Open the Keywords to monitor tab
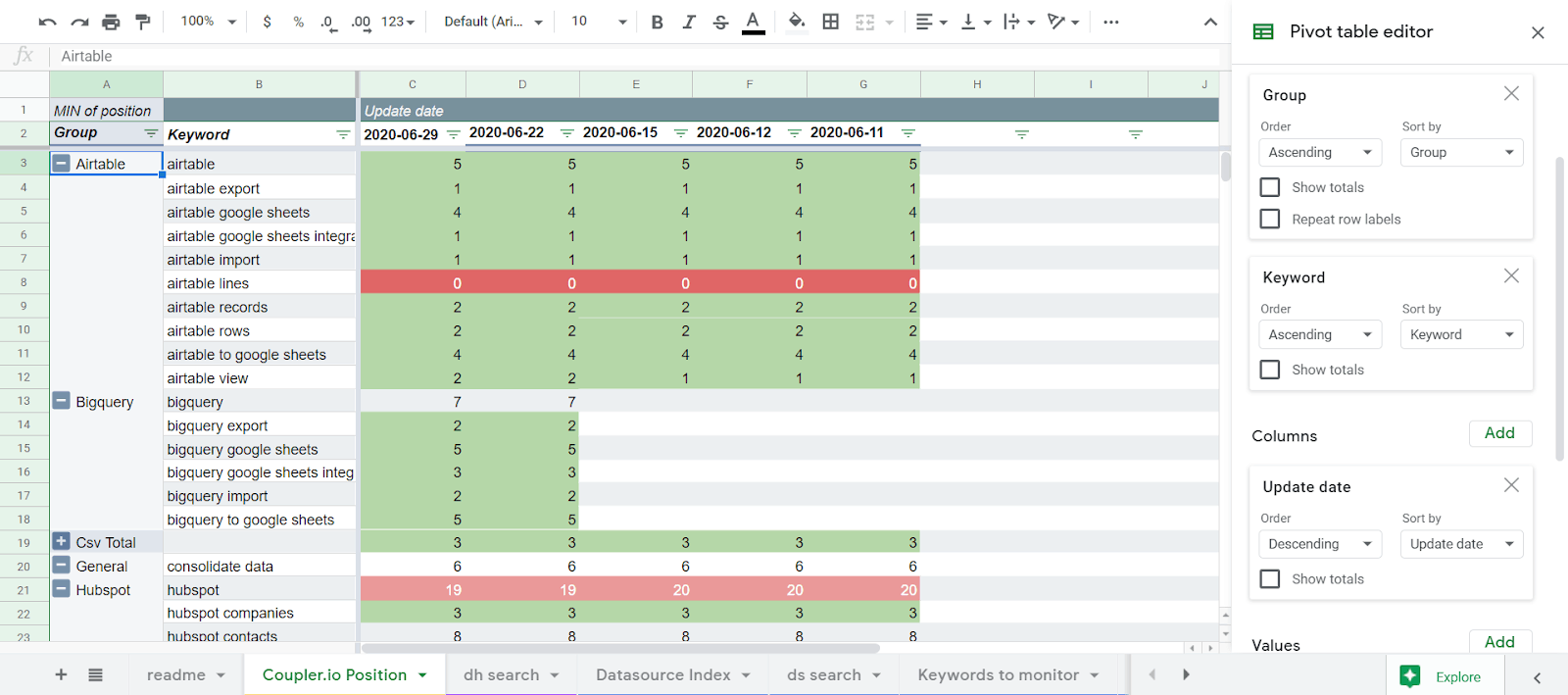Image resolution: width=1568 pixels, height=695 pixels. [x=1008, y=674]
